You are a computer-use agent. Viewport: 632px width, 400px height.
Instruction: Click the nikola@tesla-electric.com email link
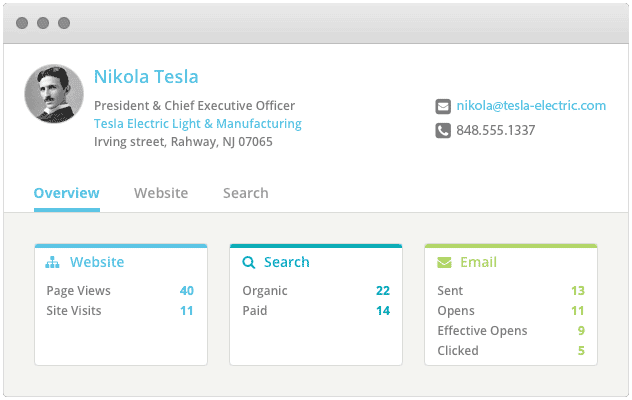pos(531,106)
